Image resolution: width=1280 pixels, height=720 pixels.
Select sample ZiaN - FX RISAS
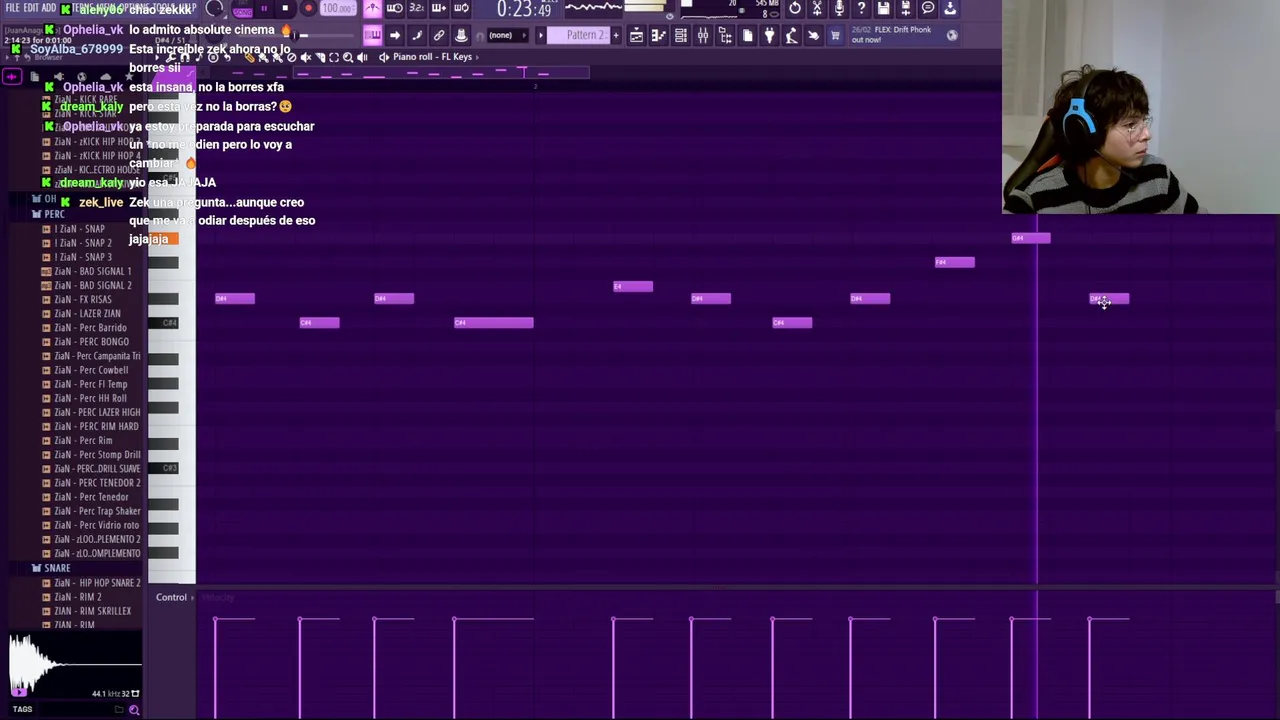[x=83, y=299]
